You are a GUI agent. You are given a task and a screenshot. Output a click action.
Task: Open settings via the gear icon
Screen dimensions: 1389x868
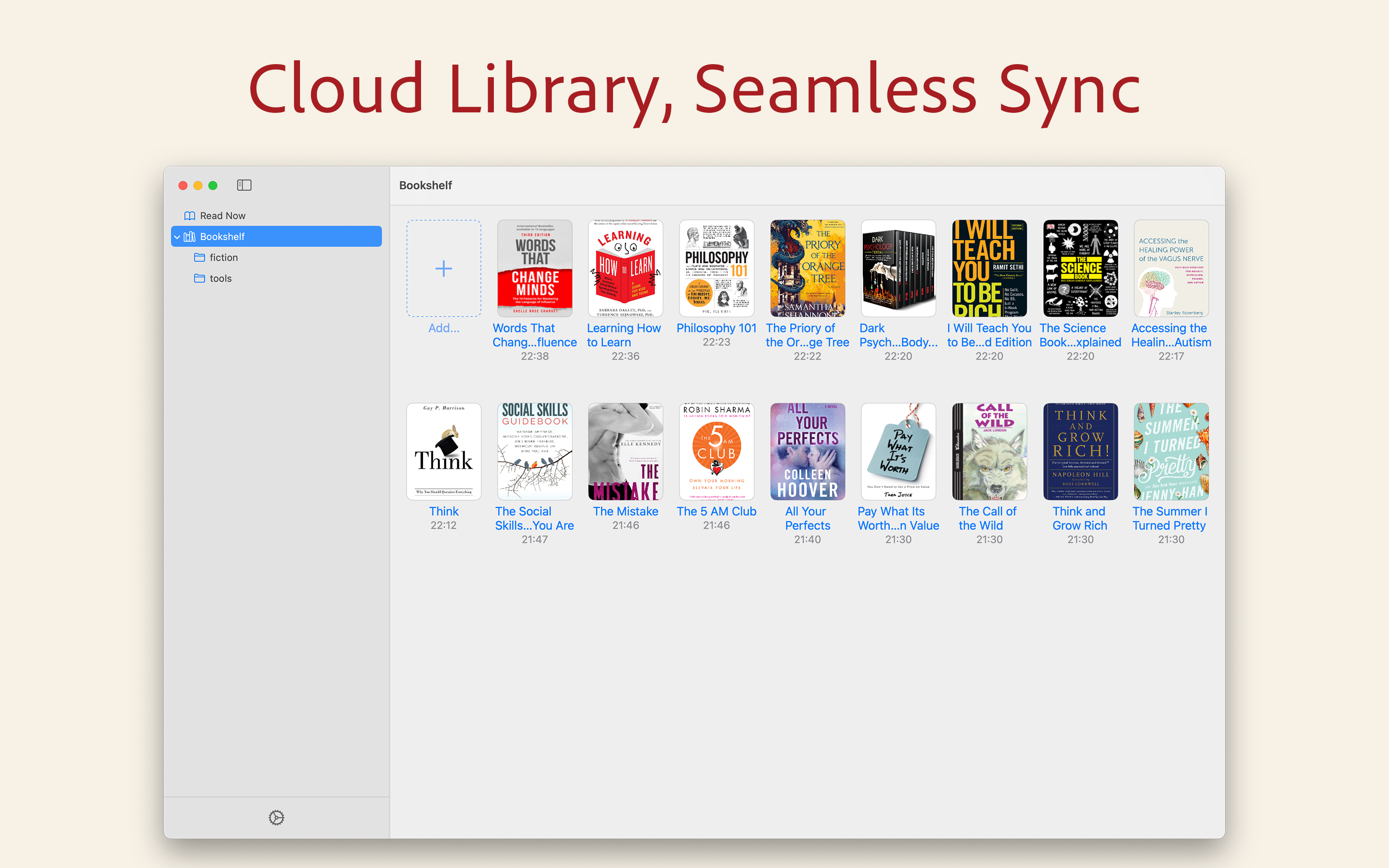click(276, 817)
